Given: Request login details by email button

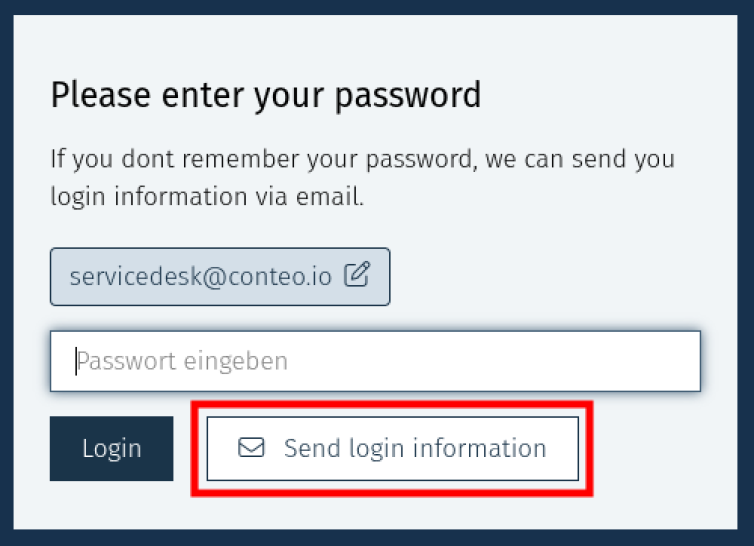Looking at the screenshot, I should [x=392, y=448].
